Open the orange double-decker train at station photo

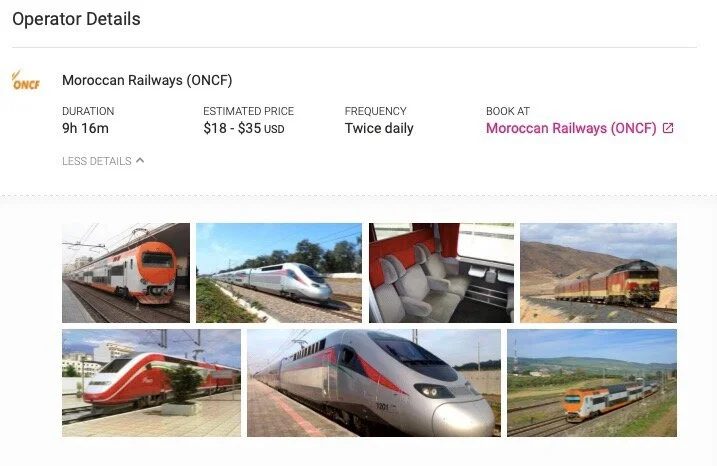tap(126, 273)
